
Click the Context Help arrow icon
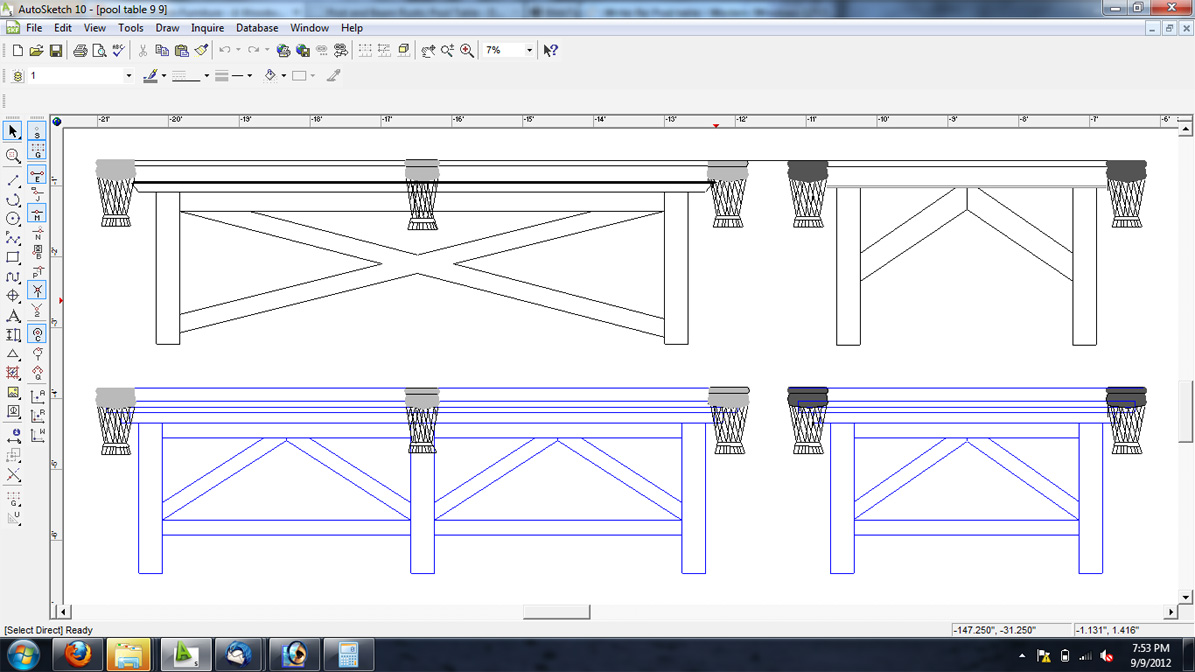[550, 50]
